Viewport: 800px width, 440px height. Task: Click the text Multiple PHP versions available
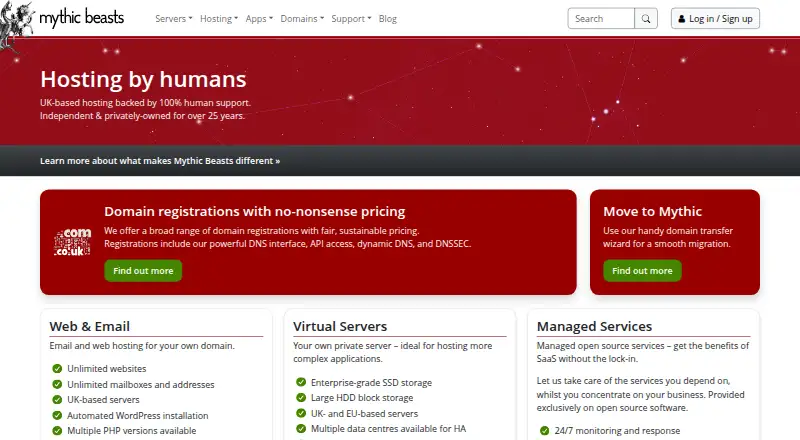pyautogui.click(x=132, y=431)
